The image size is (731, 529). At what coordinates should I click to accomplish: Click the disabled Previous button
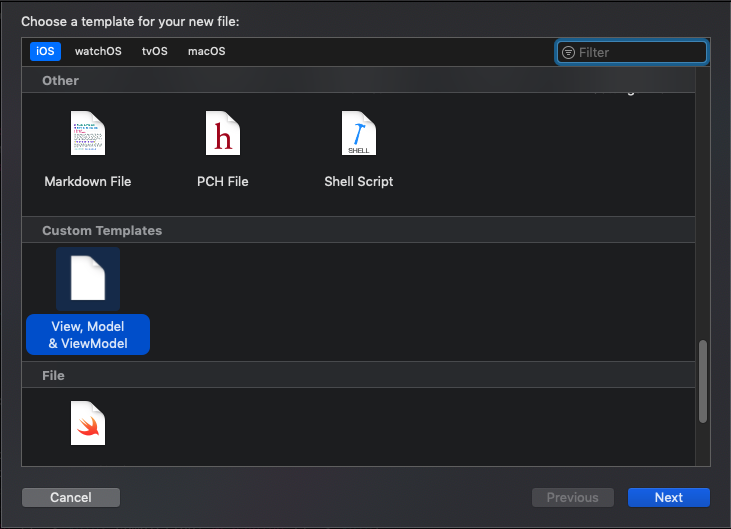(x=572, y=497)
